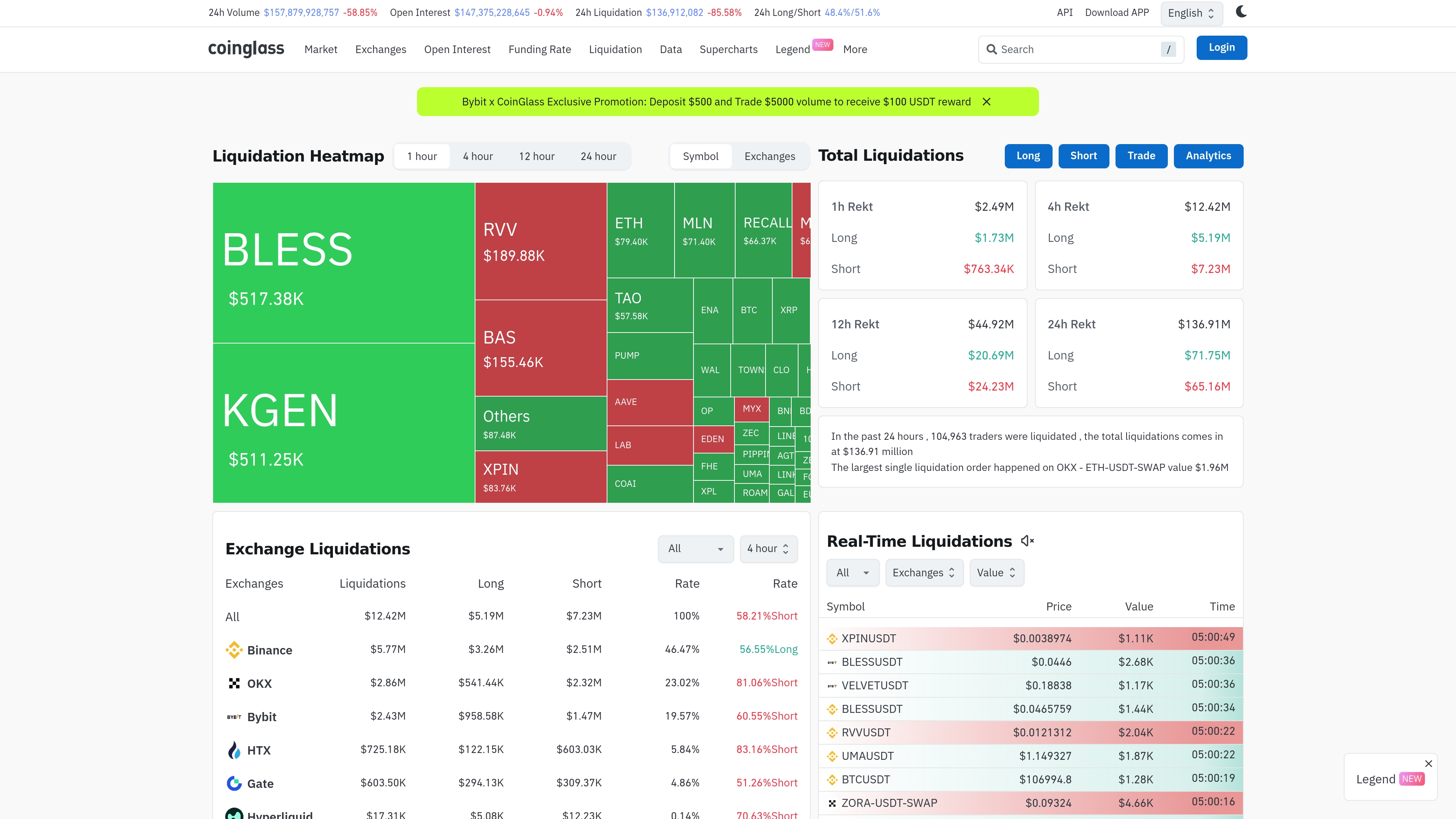Click the BLESS heatmap tile
This screenshot has height=819, width=1456.
coord(343,262)
